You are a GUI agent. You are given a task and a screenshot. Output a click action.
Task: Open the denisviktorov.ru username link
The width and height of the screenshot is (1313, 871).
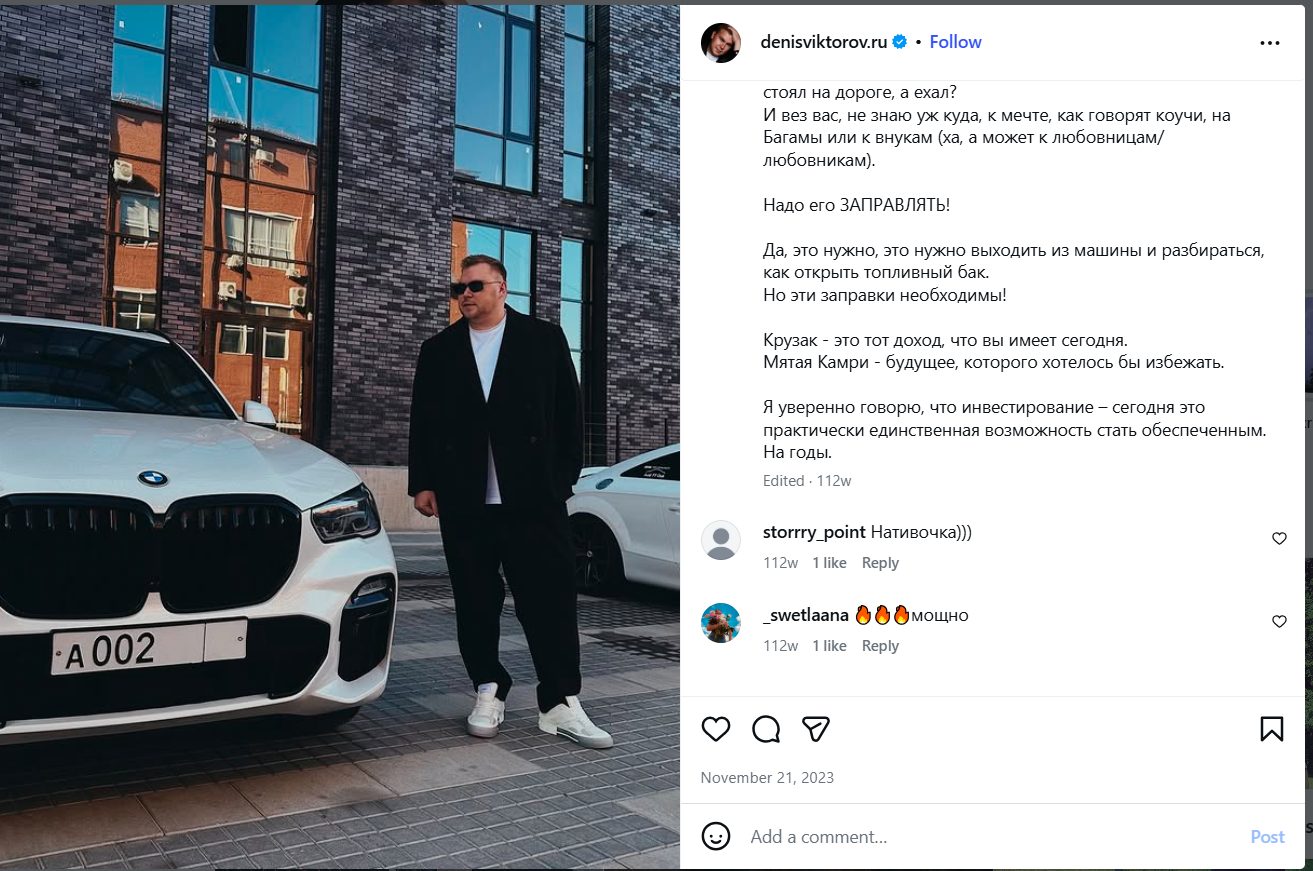click(x=824, y=42)
